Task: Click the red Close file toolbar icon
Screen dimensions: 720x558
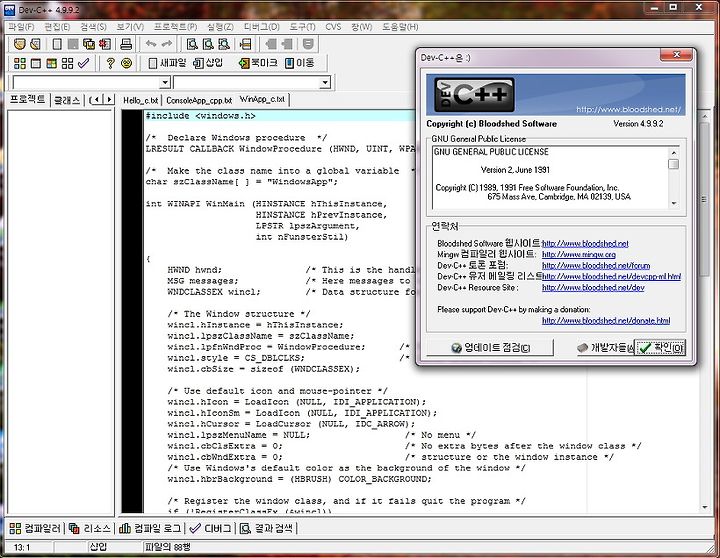Action: pos(105,44)
